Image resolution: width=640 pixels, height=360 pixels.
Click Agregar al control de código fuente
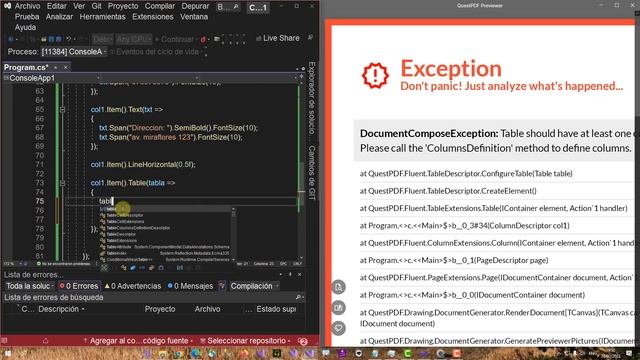point(138,341)
